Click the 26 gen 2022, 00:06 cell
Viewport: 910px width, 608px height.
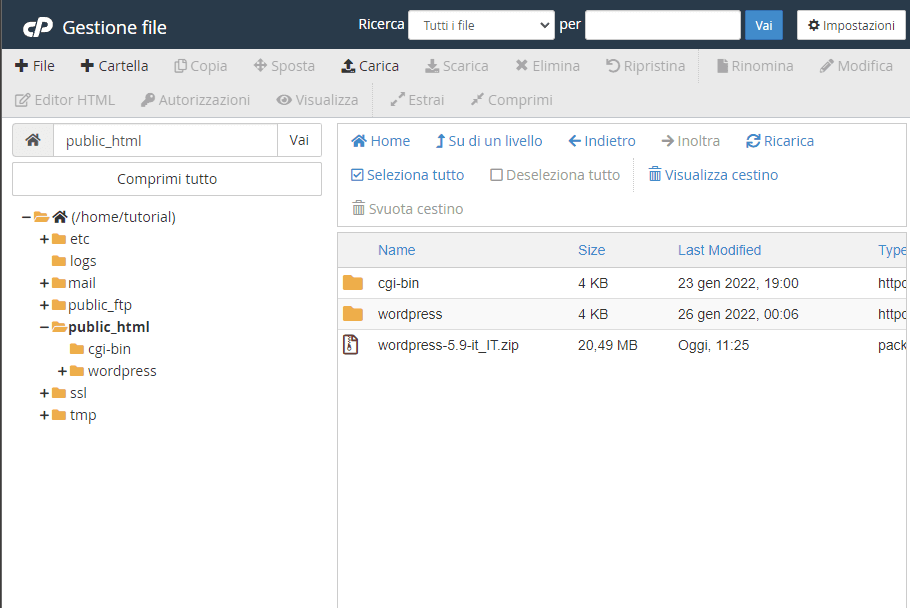pos(738,314)
